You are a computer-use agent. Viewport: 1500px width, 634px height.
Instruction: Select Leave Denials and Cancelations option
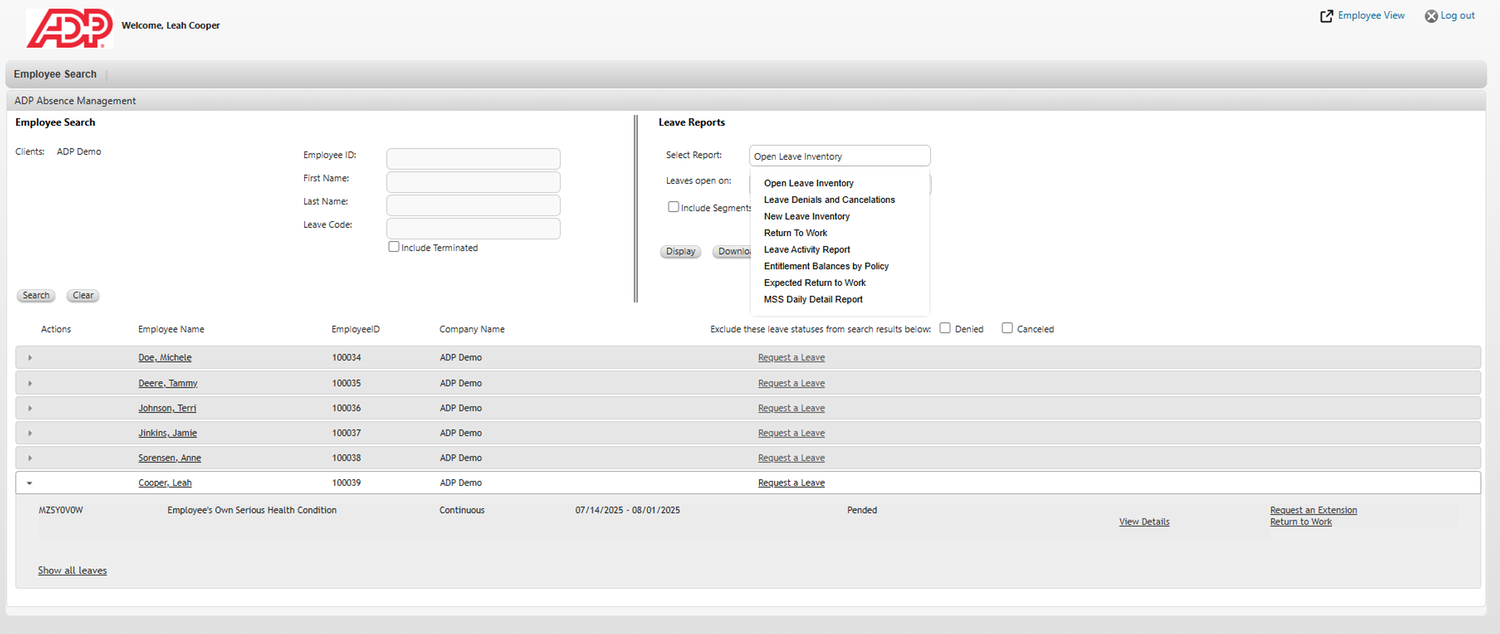click(829, 200)
